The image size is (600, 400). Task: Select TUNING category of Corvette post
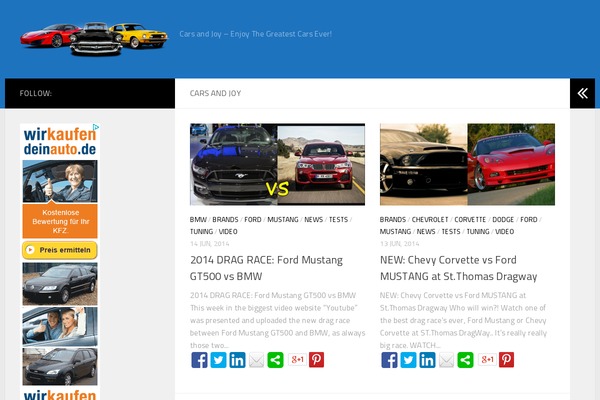[x=478, y=232]
